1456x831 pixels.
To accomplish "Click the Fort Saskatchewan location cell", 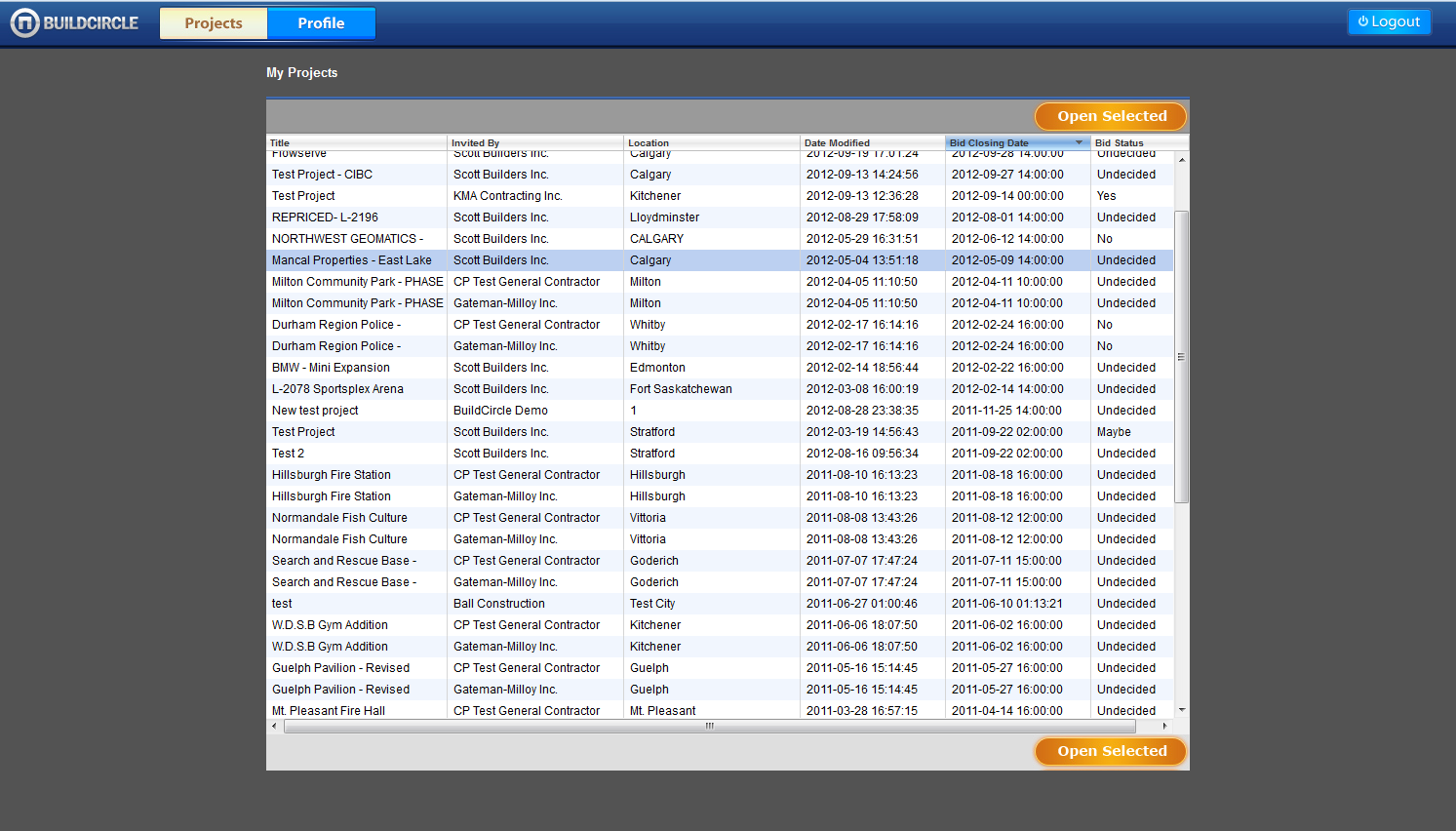I will pyautogui.click(x=712, y=389).
